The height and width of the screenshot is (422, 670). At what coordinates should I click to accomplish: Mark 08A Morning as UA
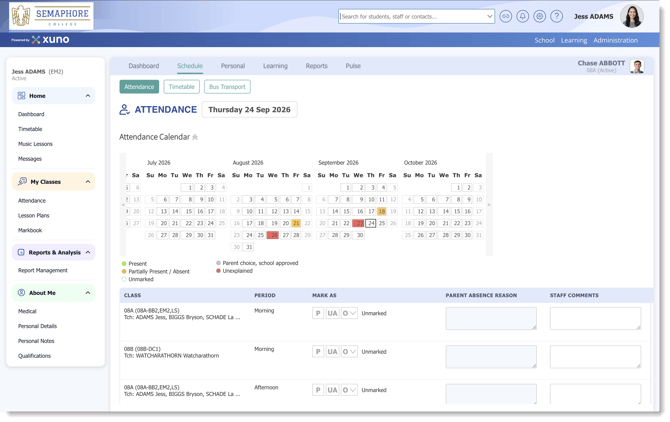pos(332,314)
